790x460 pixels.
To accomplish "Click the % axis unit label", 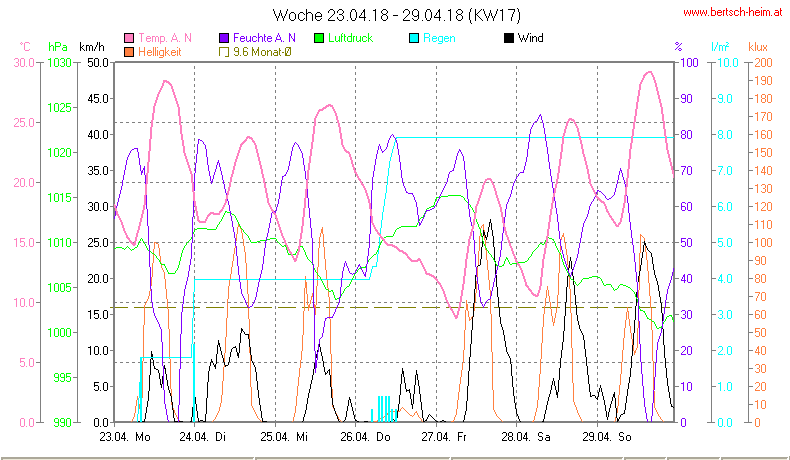I will tap(679, 47).
